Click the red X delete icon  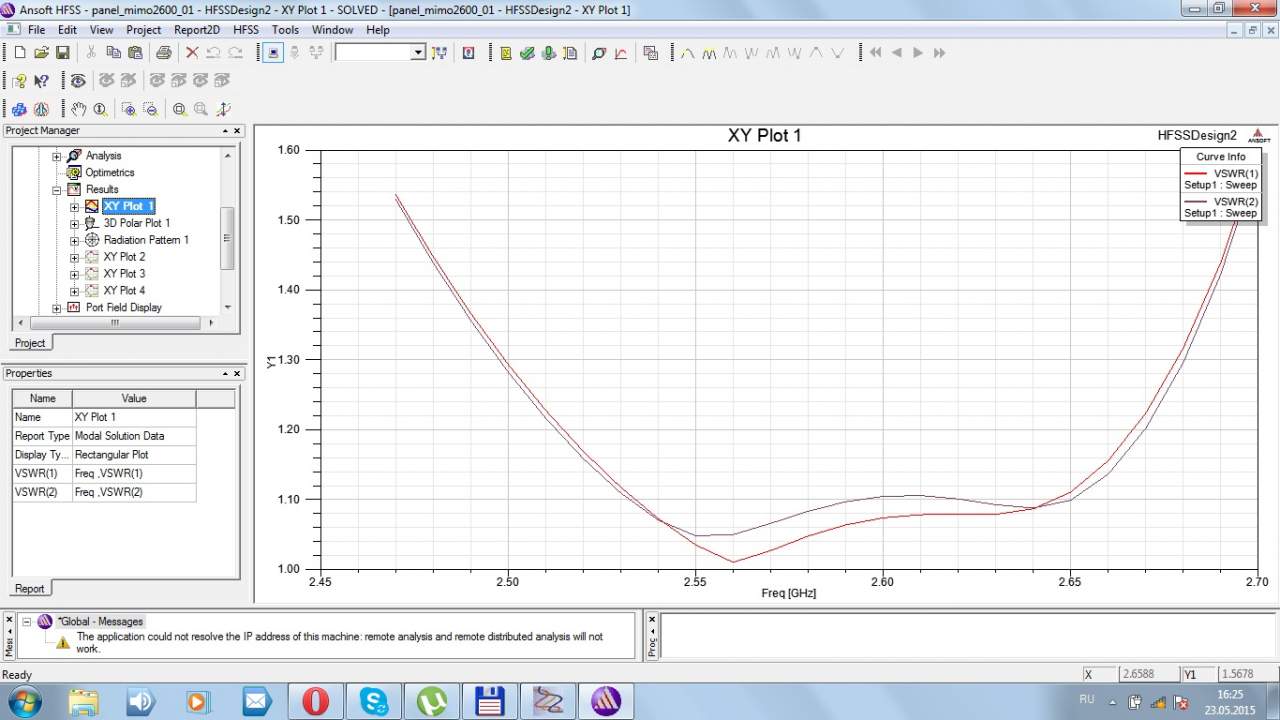coord(192,53)
